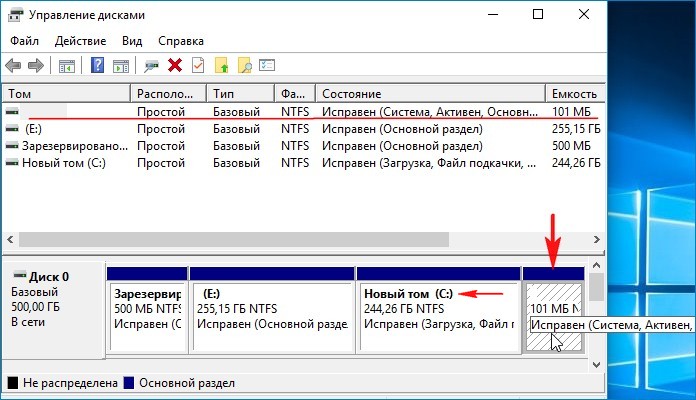Select the hatched 101 МБ partition block
Image resolution: width=696 pixels, height=400 pixels.
pyautogui.click(x=554, y=310)
